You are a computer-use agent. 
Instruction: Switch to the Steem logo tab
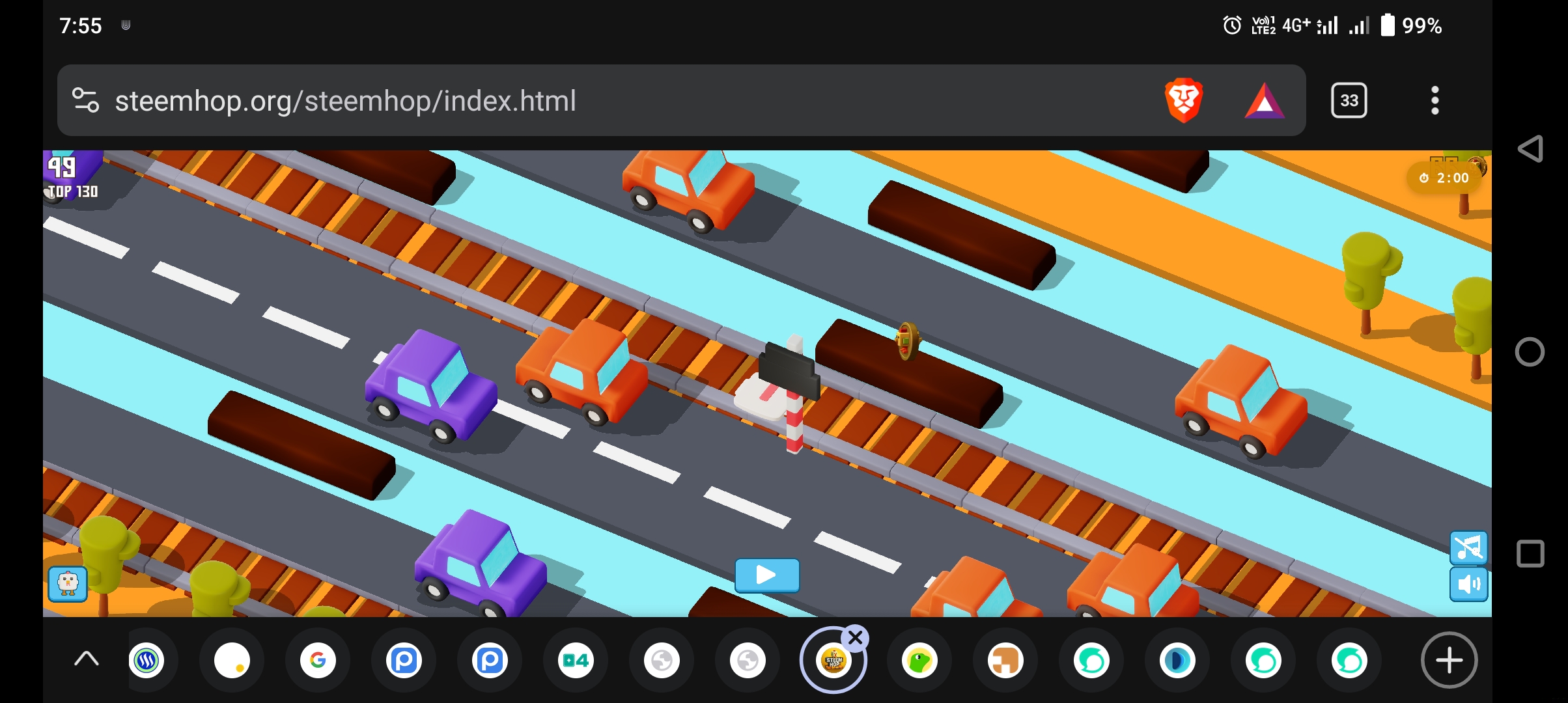tap(147, 661)
